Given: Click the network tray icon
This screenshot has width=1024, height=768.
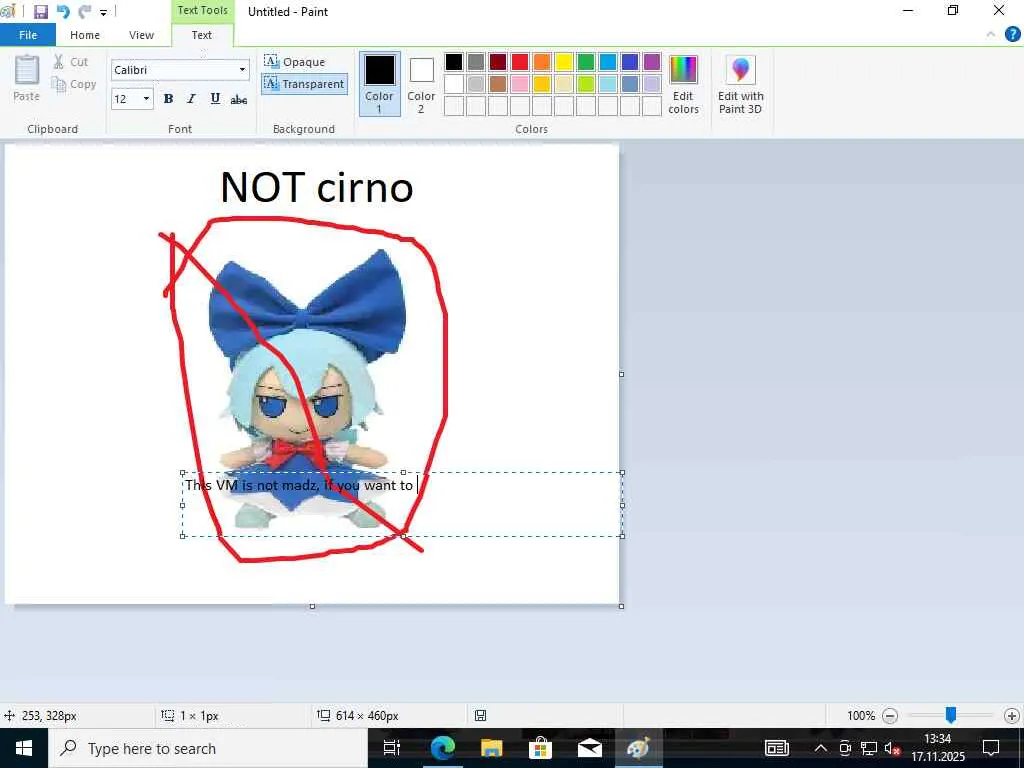Looking at the screenshot, I should point(869,748).
